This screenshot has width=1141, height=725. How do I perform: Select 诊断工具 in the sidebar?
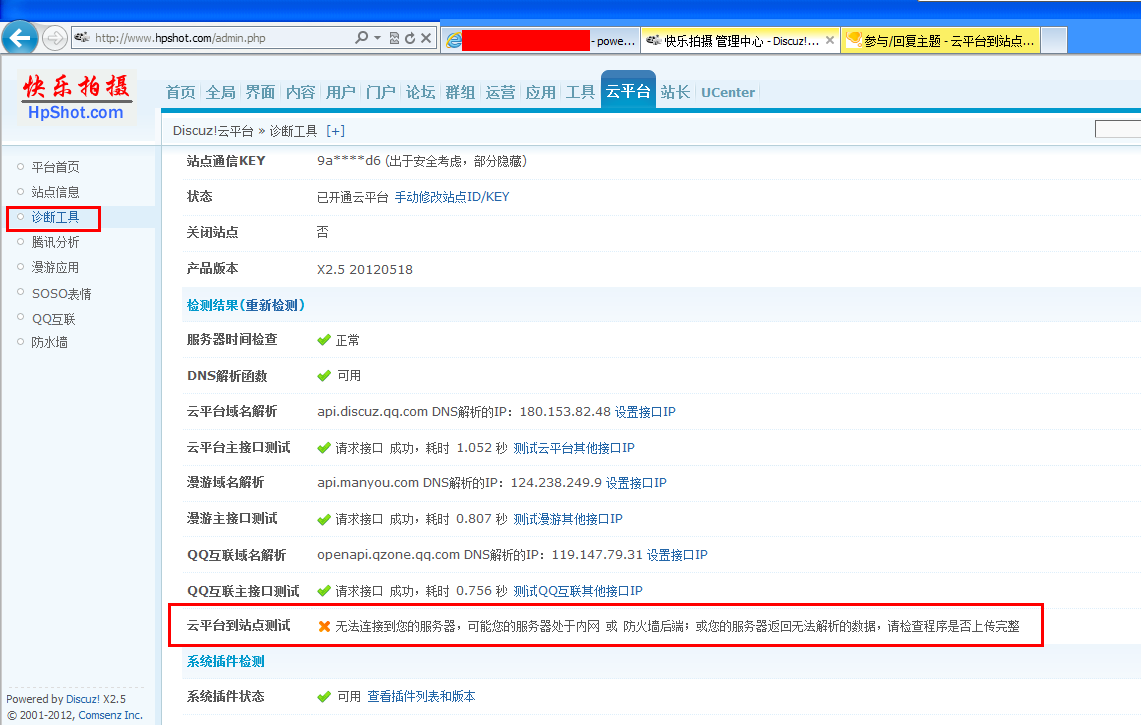coord(55,217)
